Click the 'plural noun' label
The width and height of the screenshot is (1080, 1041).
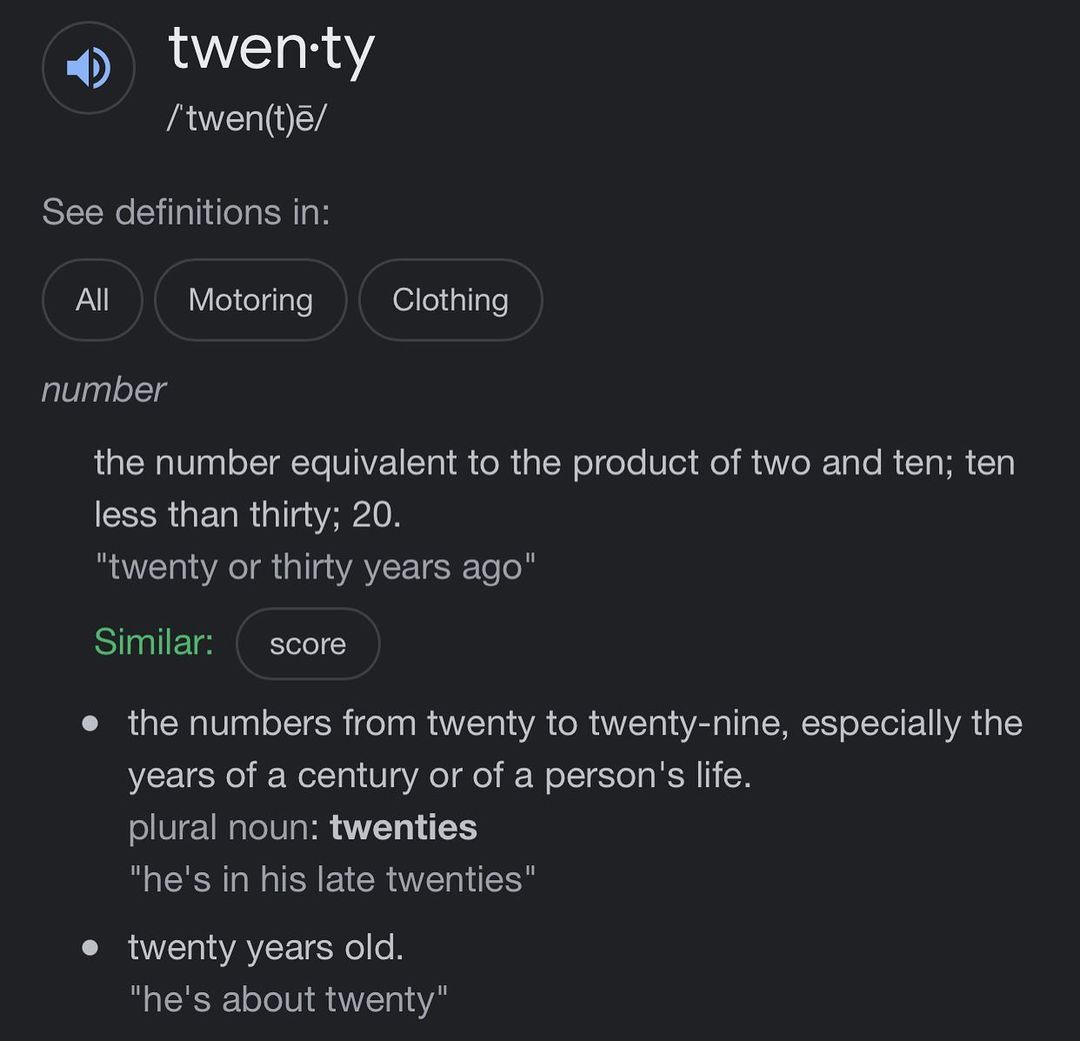coord(222,827)
